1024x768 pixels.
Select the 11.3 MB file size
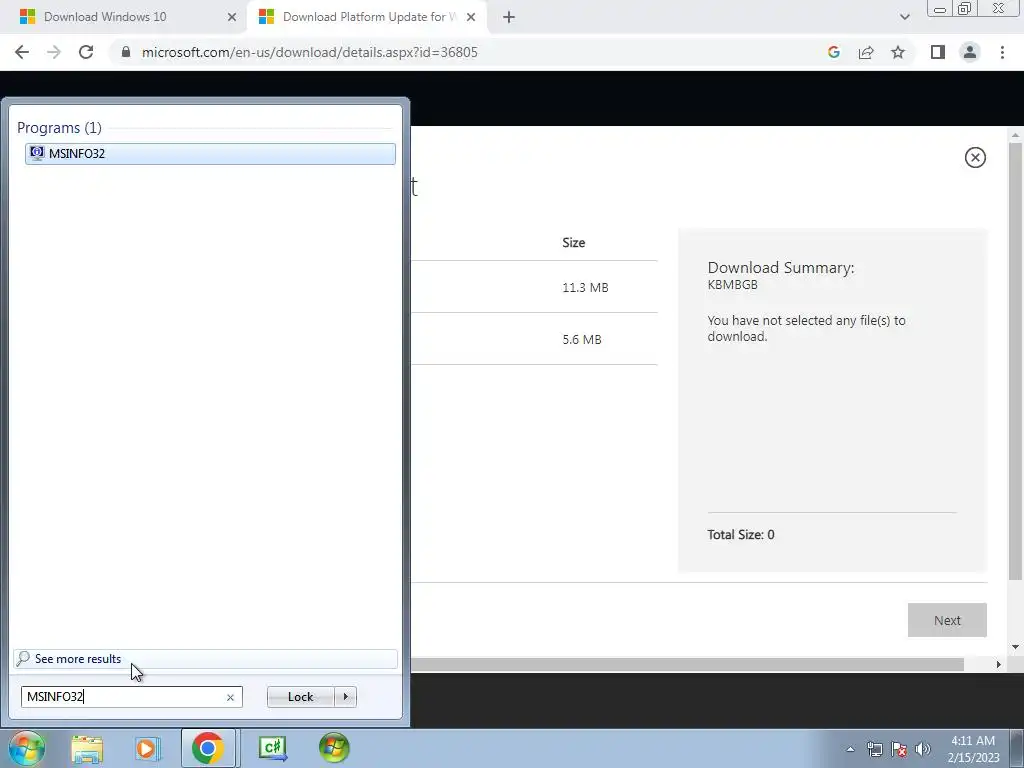(585, 287)
